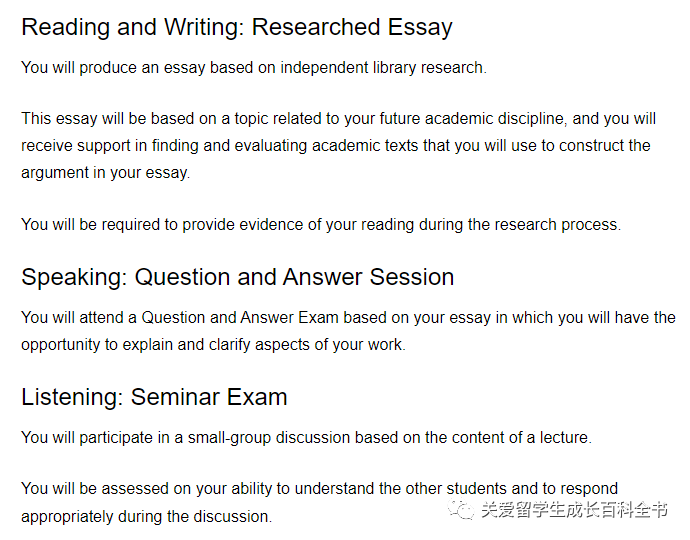Click the sentence about independent library research
The width and height of the screenshot is (690, 540).
(254, 67)
